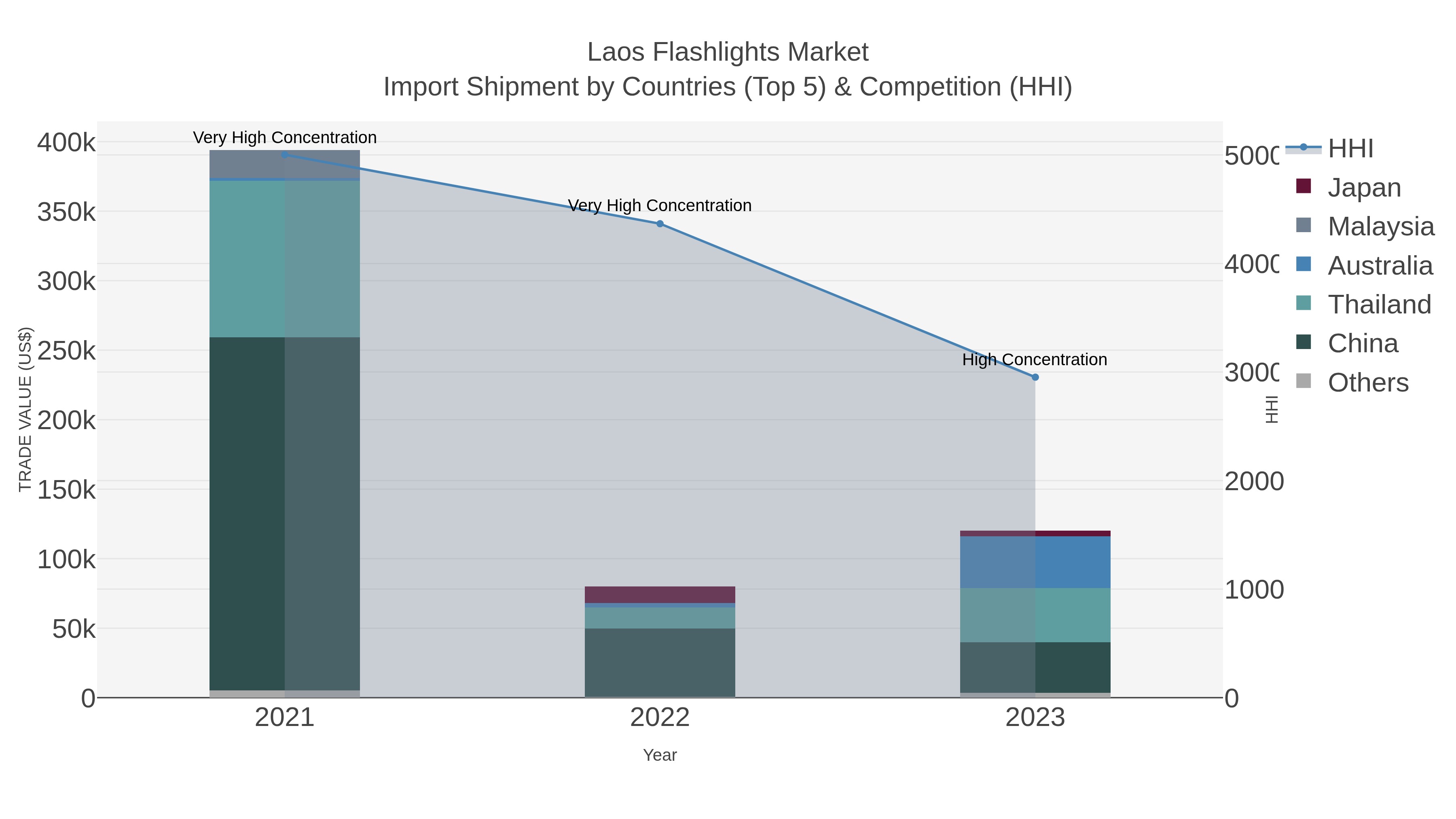Click the 2021 China bar segment
The height and width of the screenshot is (819, 1456).
(285, 514)
